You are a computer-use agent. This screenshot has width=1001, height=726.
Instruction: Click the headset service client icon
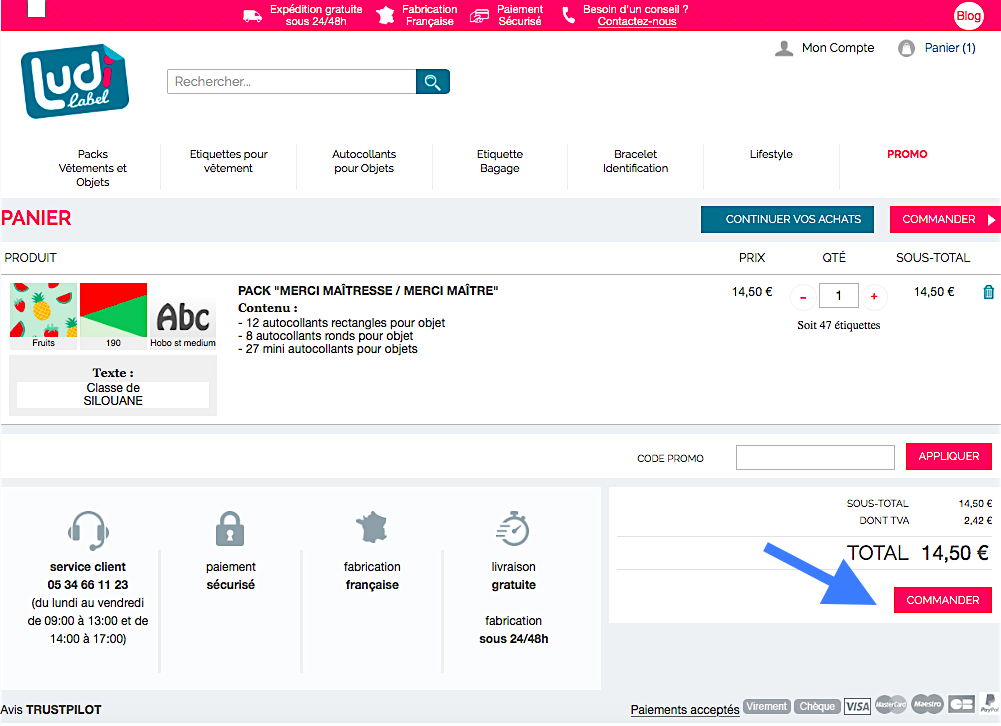[88, 530]
